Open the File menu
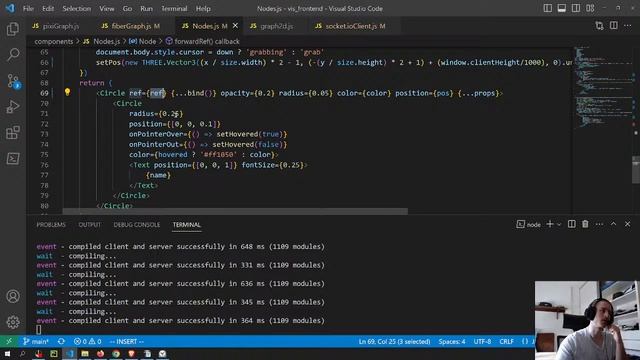 pyautogui.click(x=28, y=8)
